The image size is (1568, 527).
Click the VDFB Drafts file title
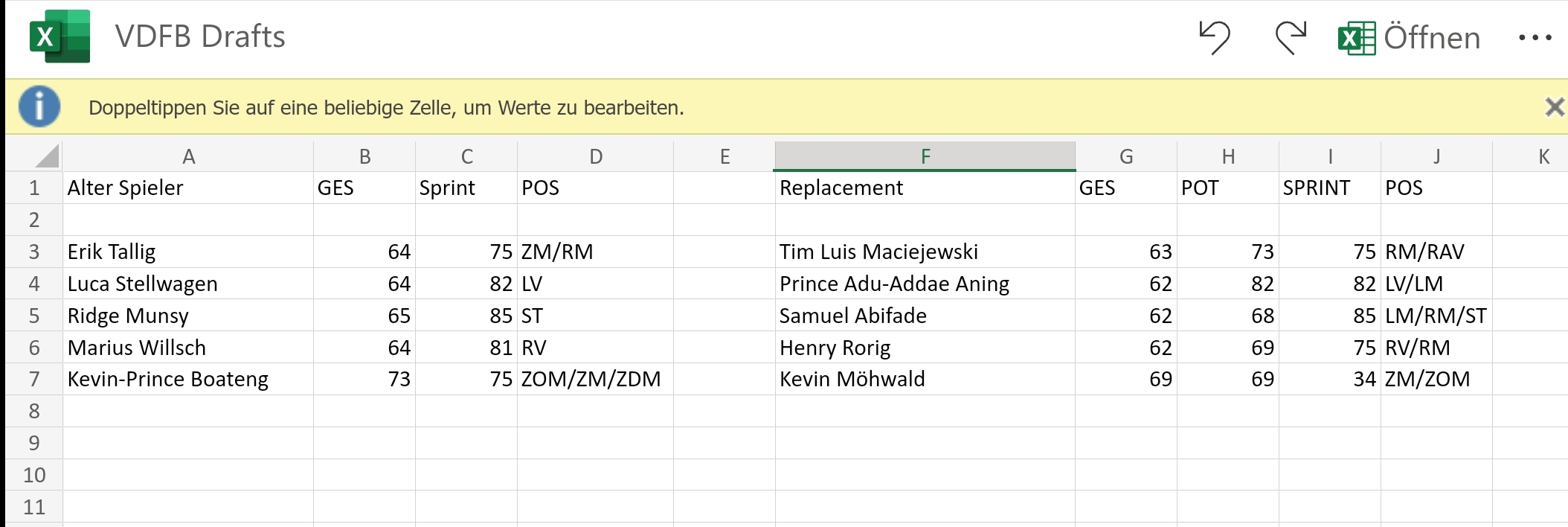point(200,36)
